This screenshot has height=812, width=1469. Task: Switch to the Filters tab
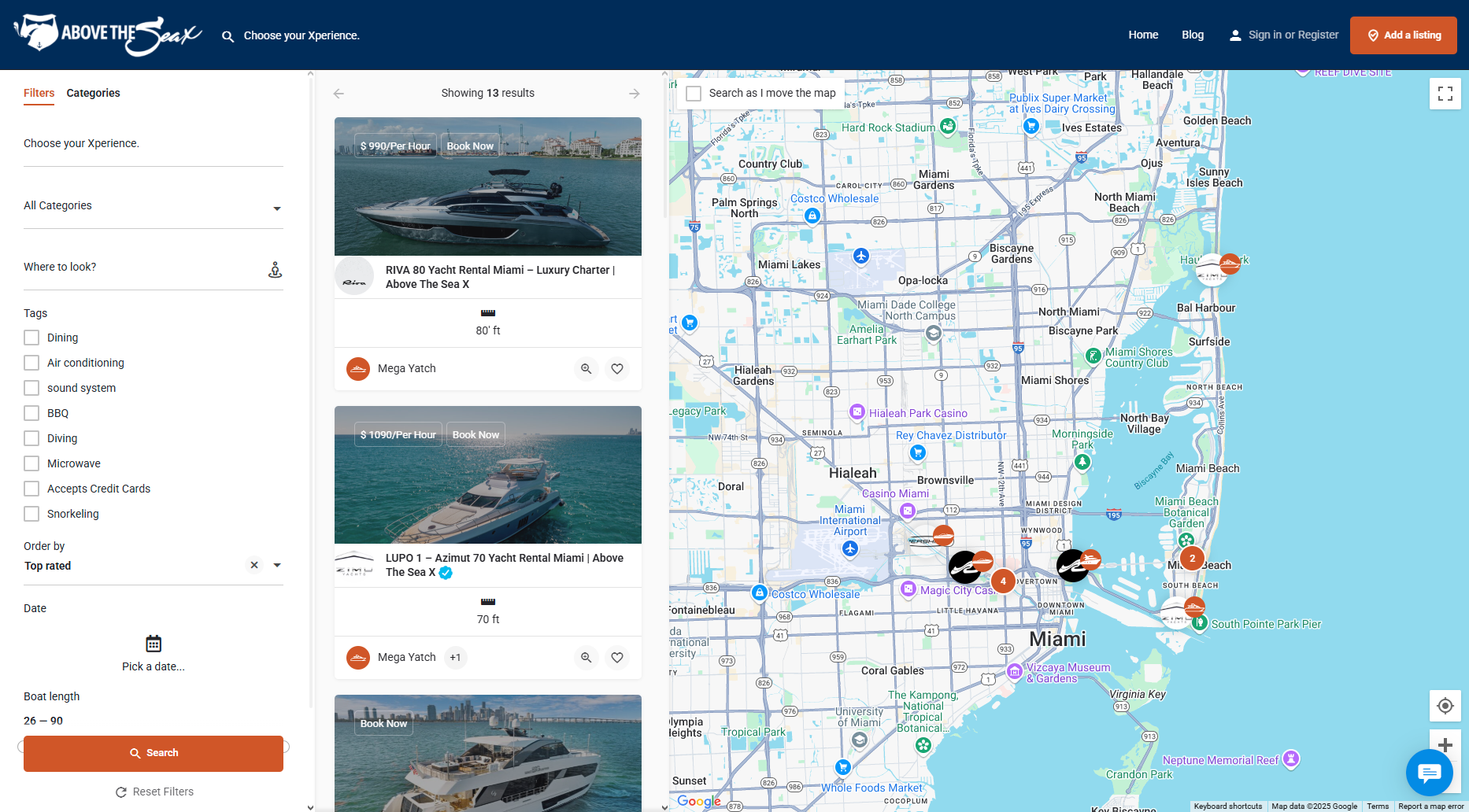point(39,93)
